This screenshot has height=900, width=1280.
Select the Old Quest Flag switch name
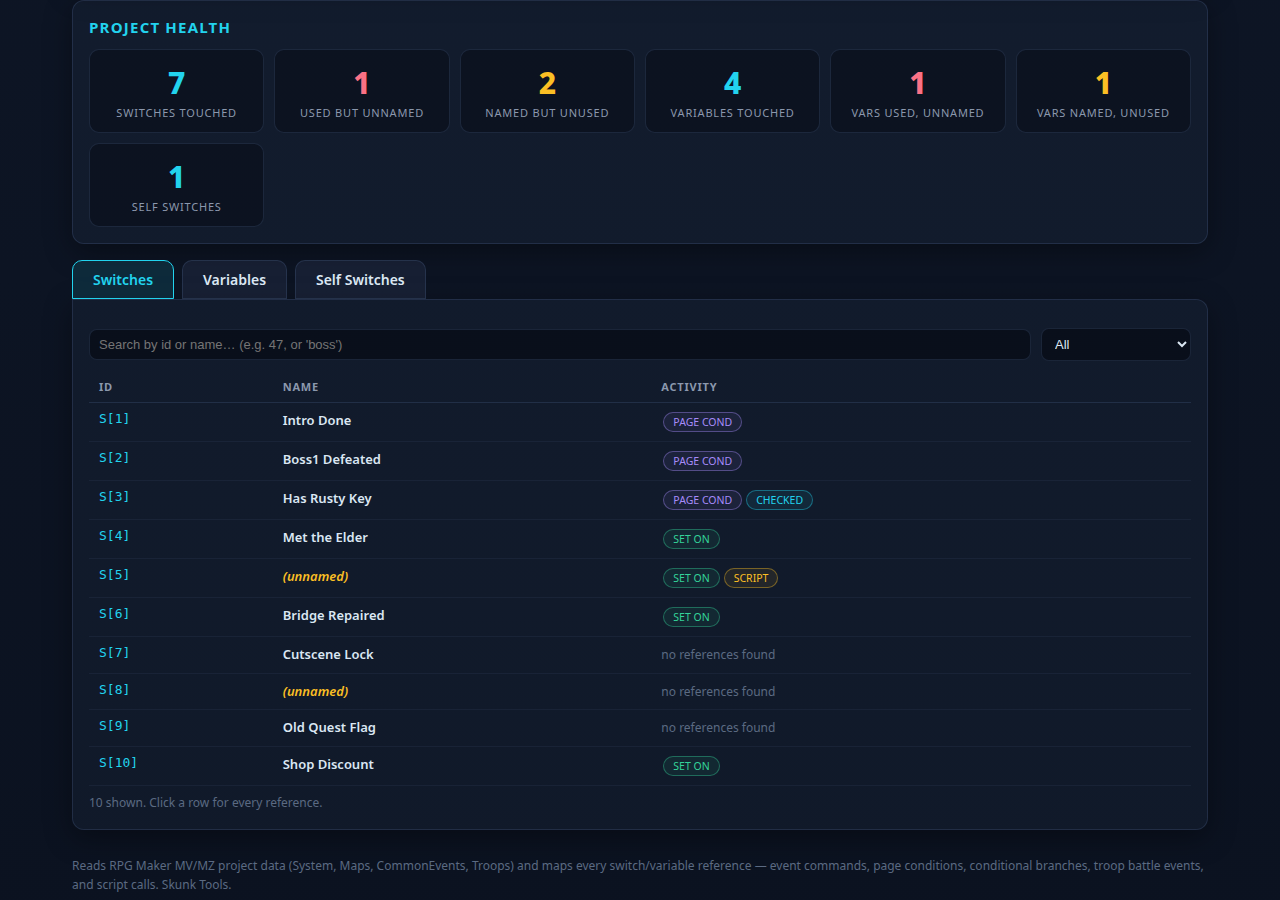coord(329,728)
